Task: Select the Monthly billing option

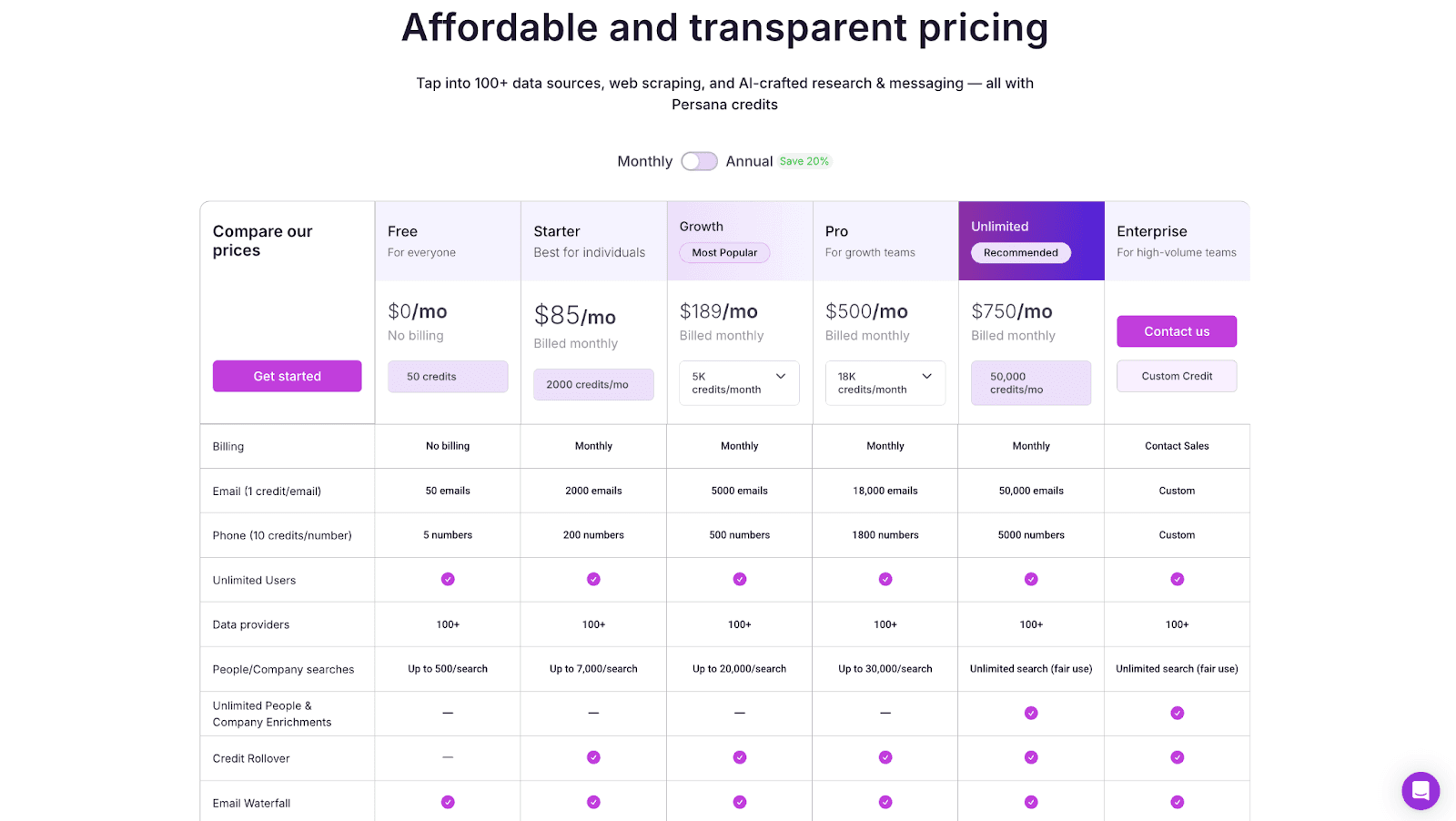Action: tap(644, 160)
